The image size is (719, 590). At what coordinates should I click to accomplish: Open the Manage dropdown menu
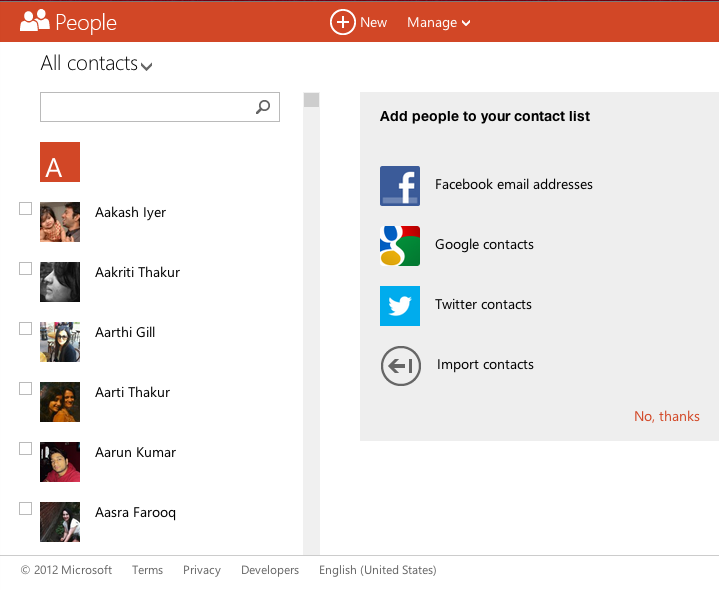(x=438, y=22)
